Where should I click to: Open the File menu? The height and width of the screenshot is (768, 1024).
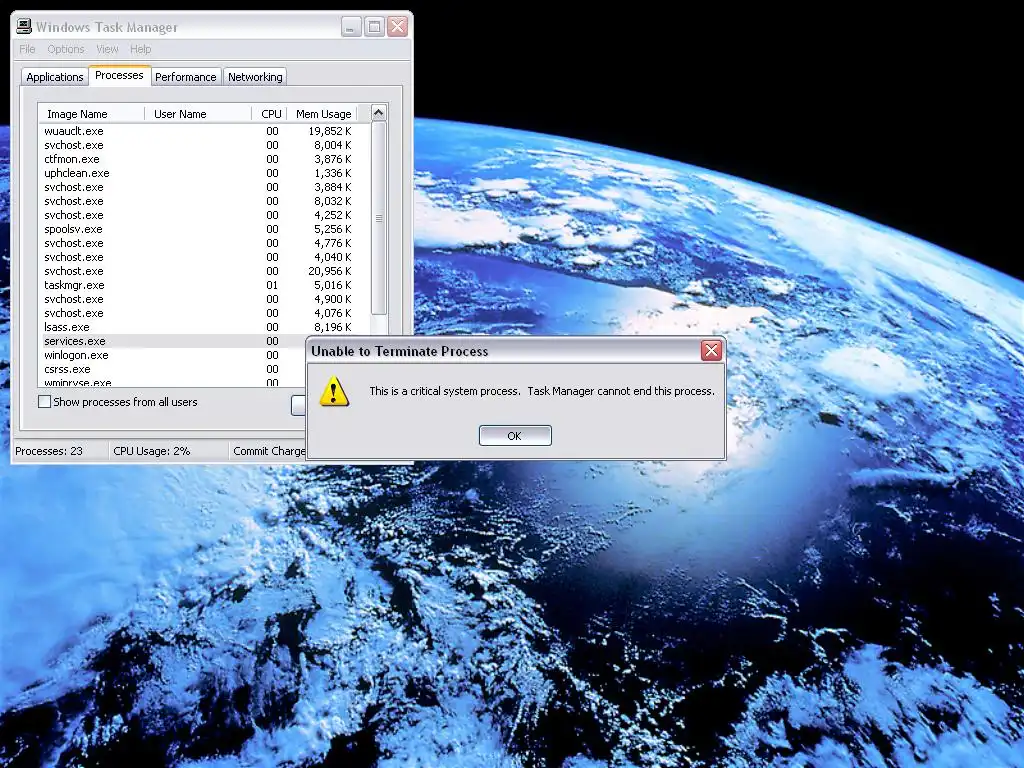click(x=27, y=49)
